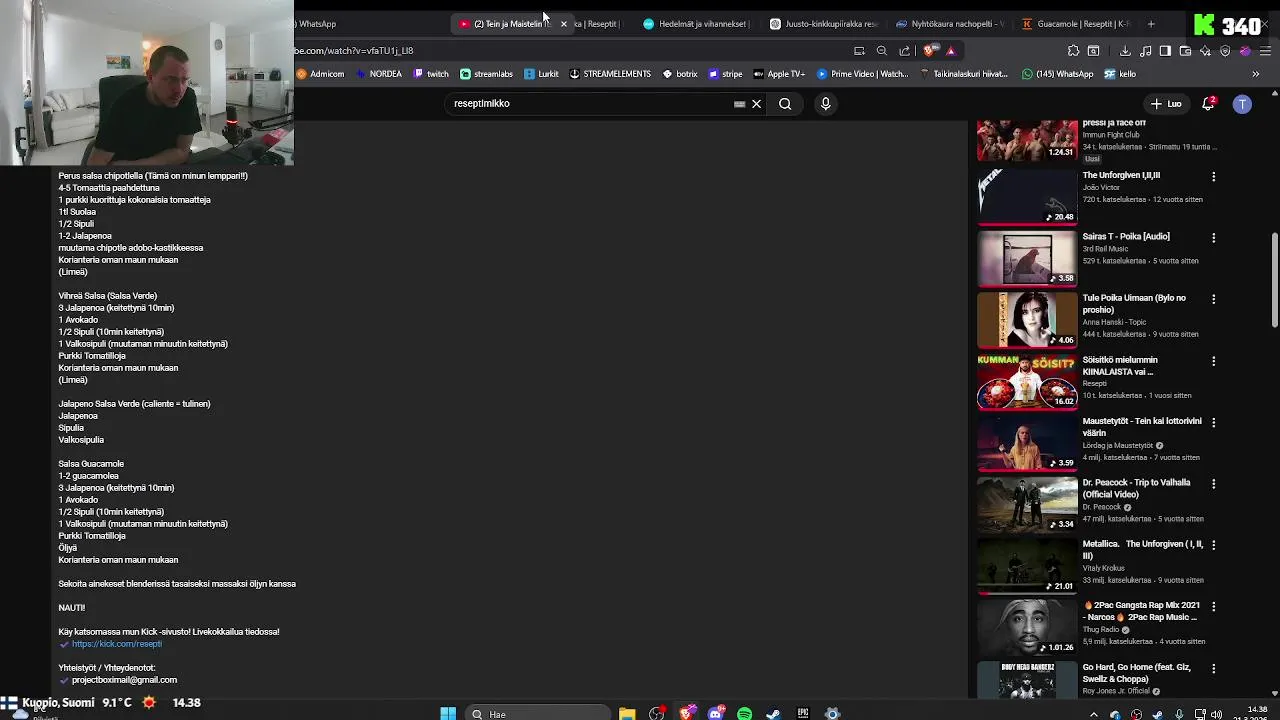Open Sairas T - Poika video thumbnail
Image resolution: width=1280 pixels, height=720 pixels.
pos(1027,258)
